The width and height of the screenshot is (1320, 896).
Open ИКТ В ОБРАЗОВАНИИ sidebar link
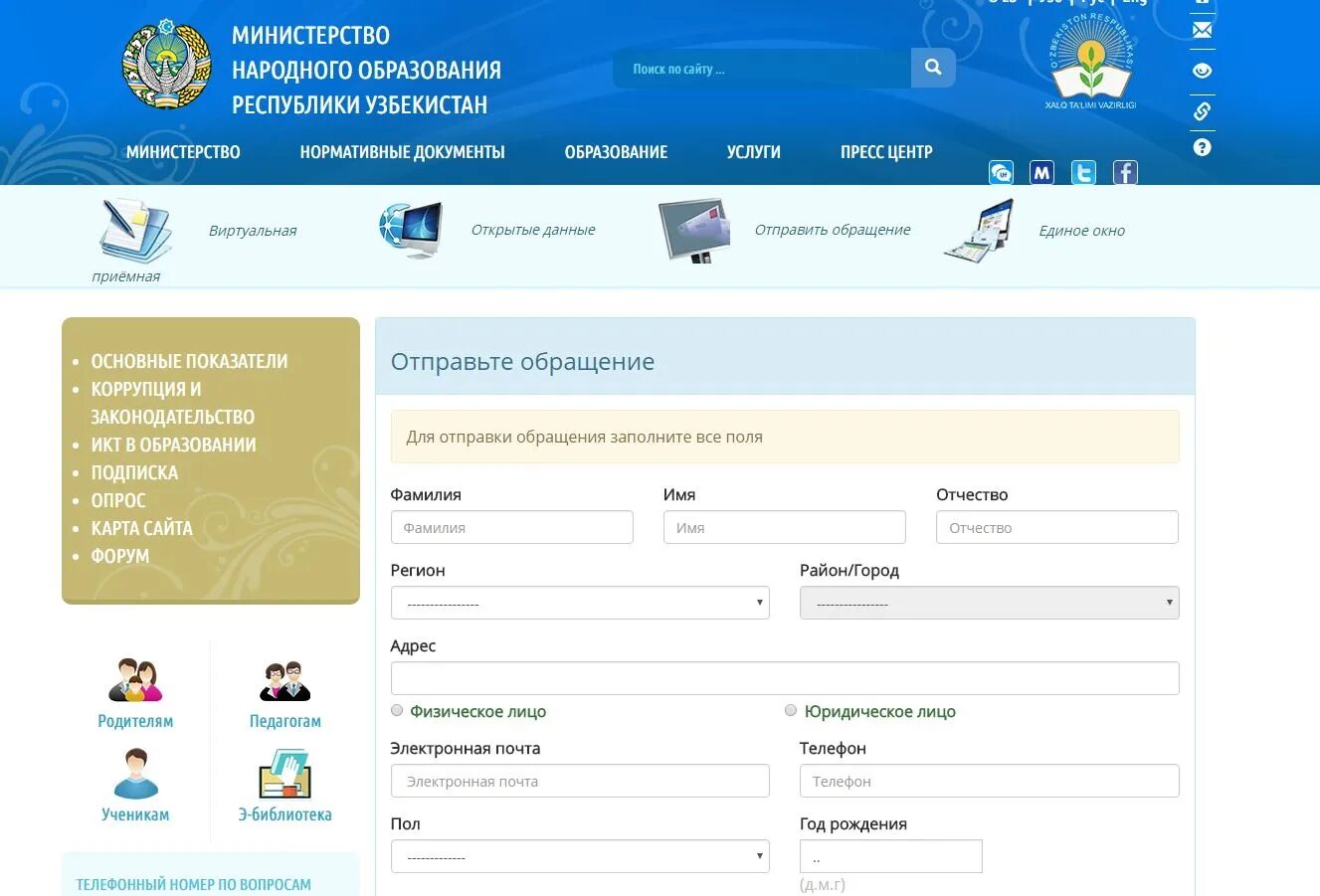click(x=173, y=445)
